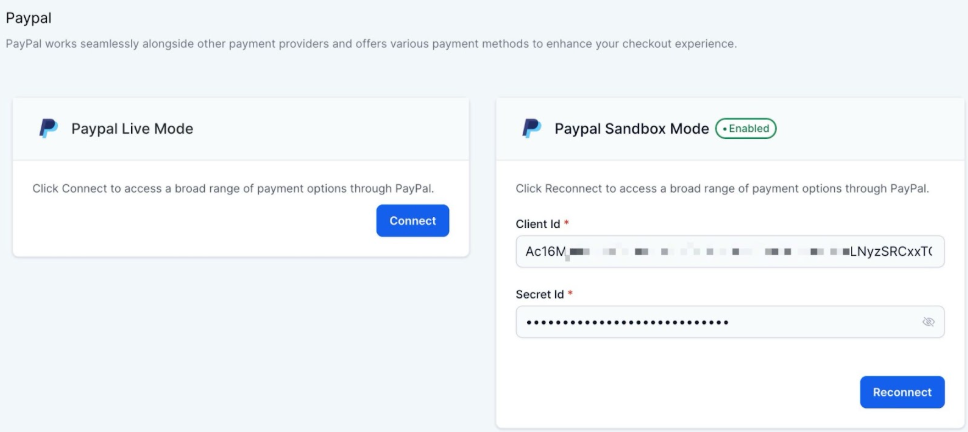This screenshot has width=968, height=432.
Task: Show the Secret Id using eye icon
Action: 928,322
